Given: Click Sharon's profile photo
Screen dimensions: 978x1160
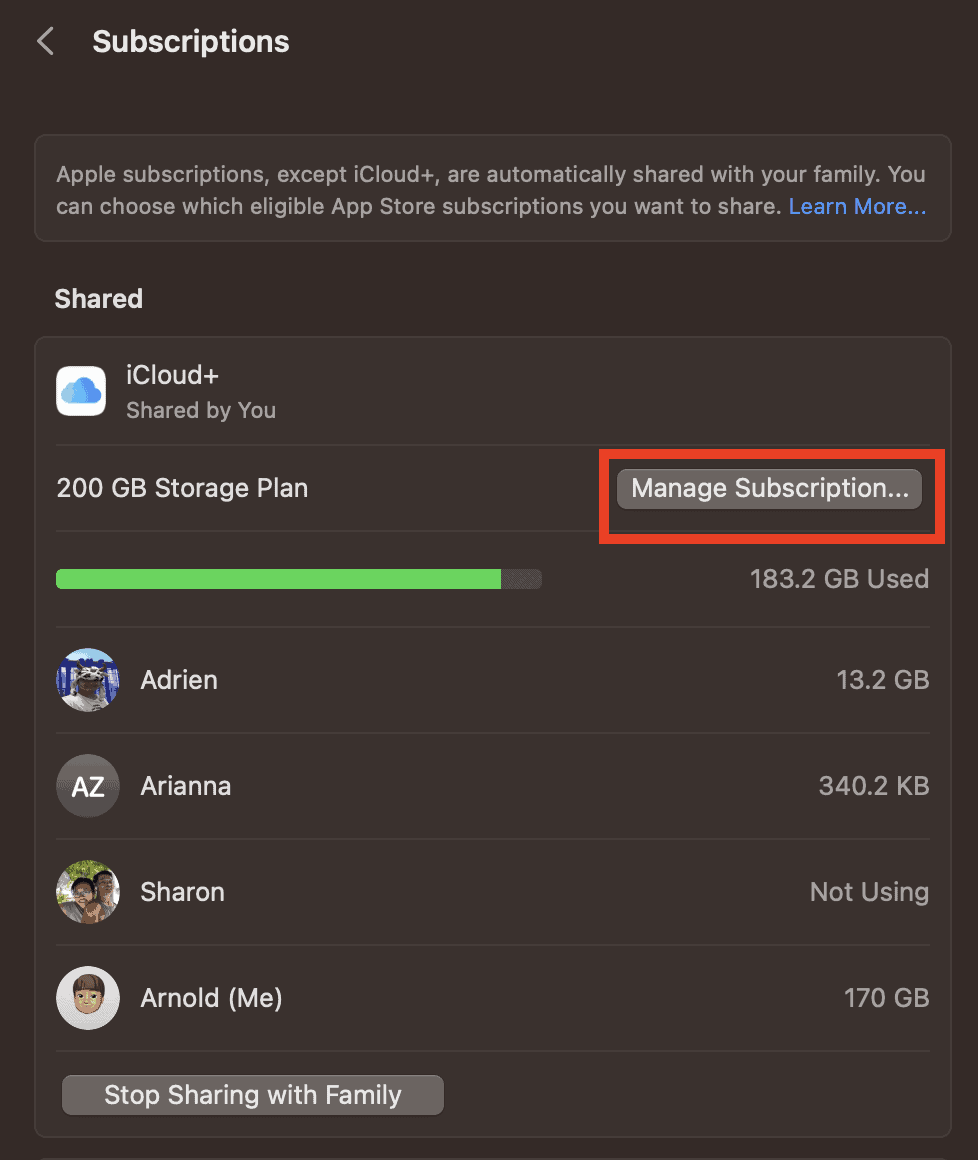Looking at the screenshot, I should point(88,892).
